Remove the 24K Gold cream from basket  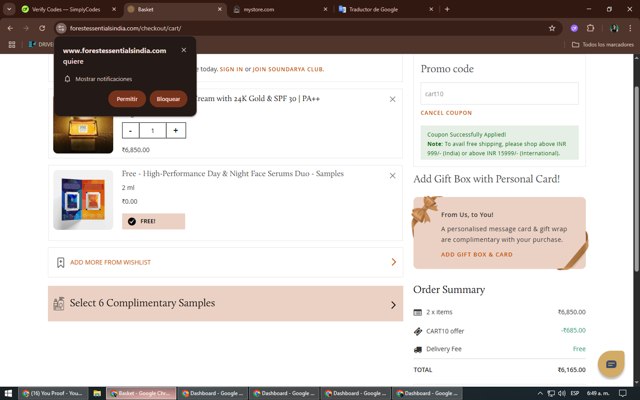(x=392, y=99)
